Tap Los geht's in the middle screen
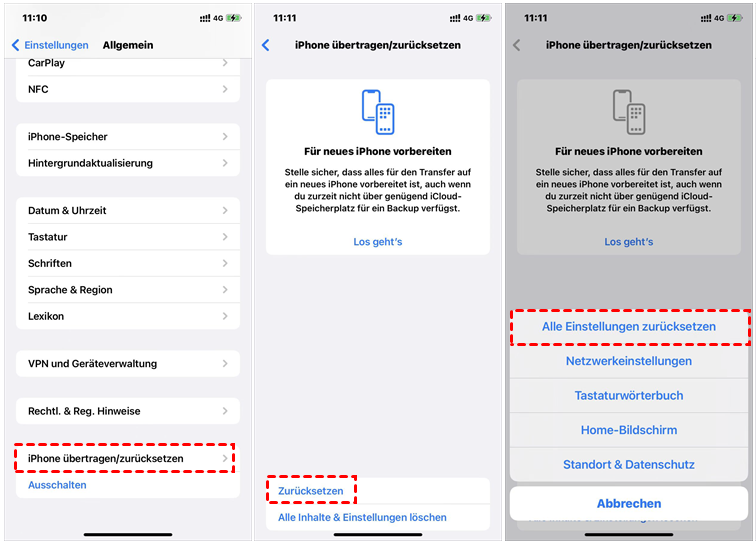Image resolution: width=756 pixels, height=544 pixels. pos(378,242)
